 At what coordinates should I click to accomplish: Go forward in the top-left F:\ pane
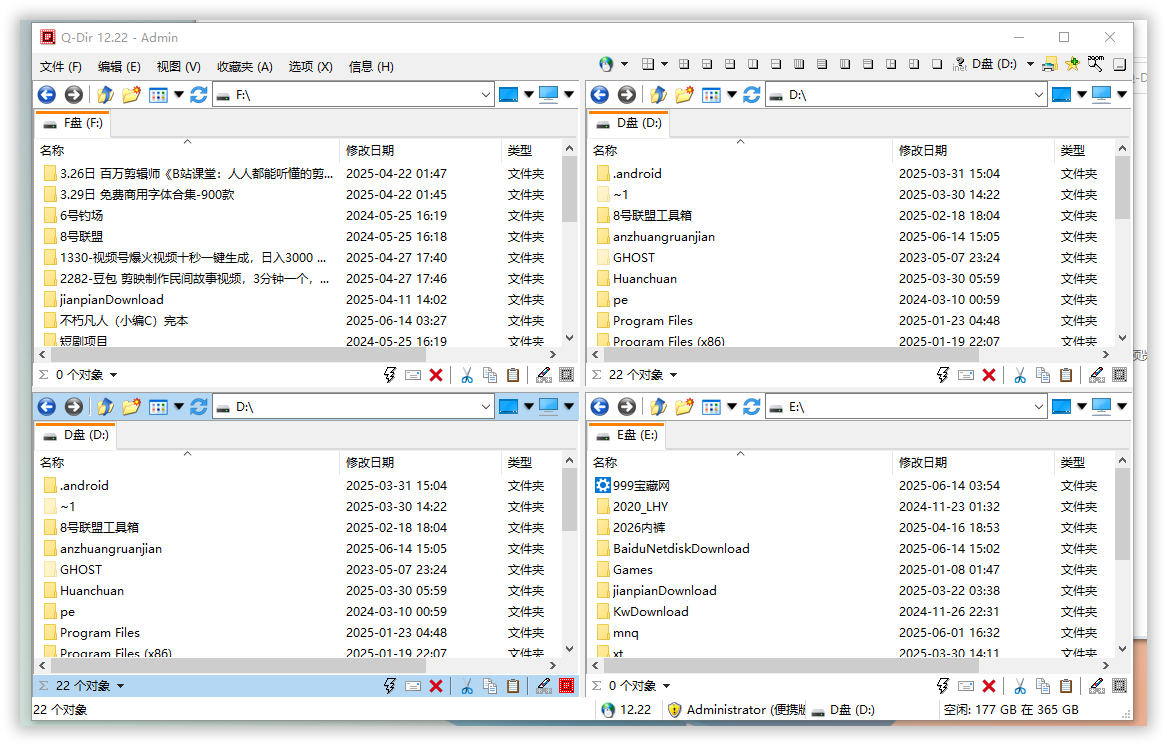(x=73, y=95)
